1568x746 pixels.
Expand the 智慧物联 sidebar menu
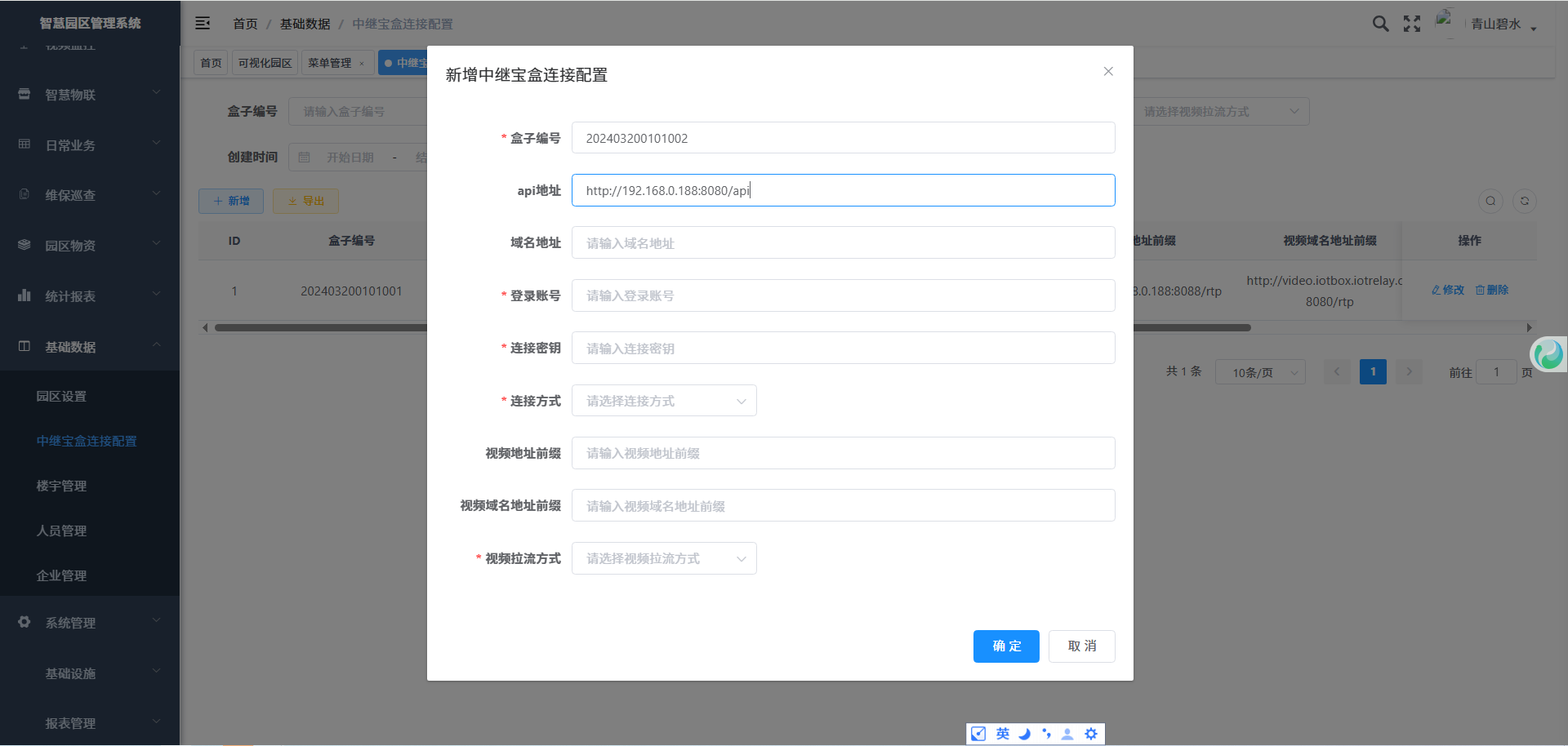pos(90,95)
